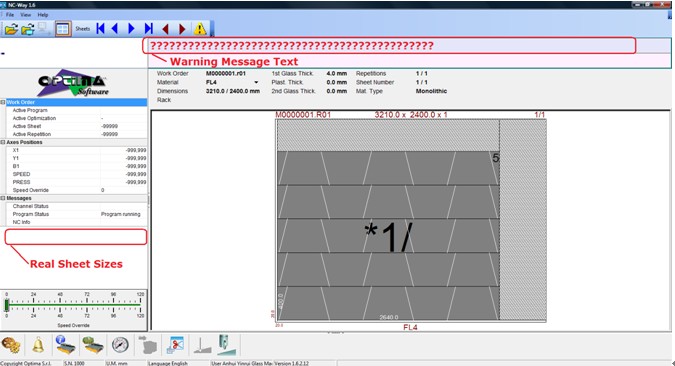The width and height of the screenshot is (675, 366).
Task: Go to first sheet with blue arrow
Action: click(101, 29)
